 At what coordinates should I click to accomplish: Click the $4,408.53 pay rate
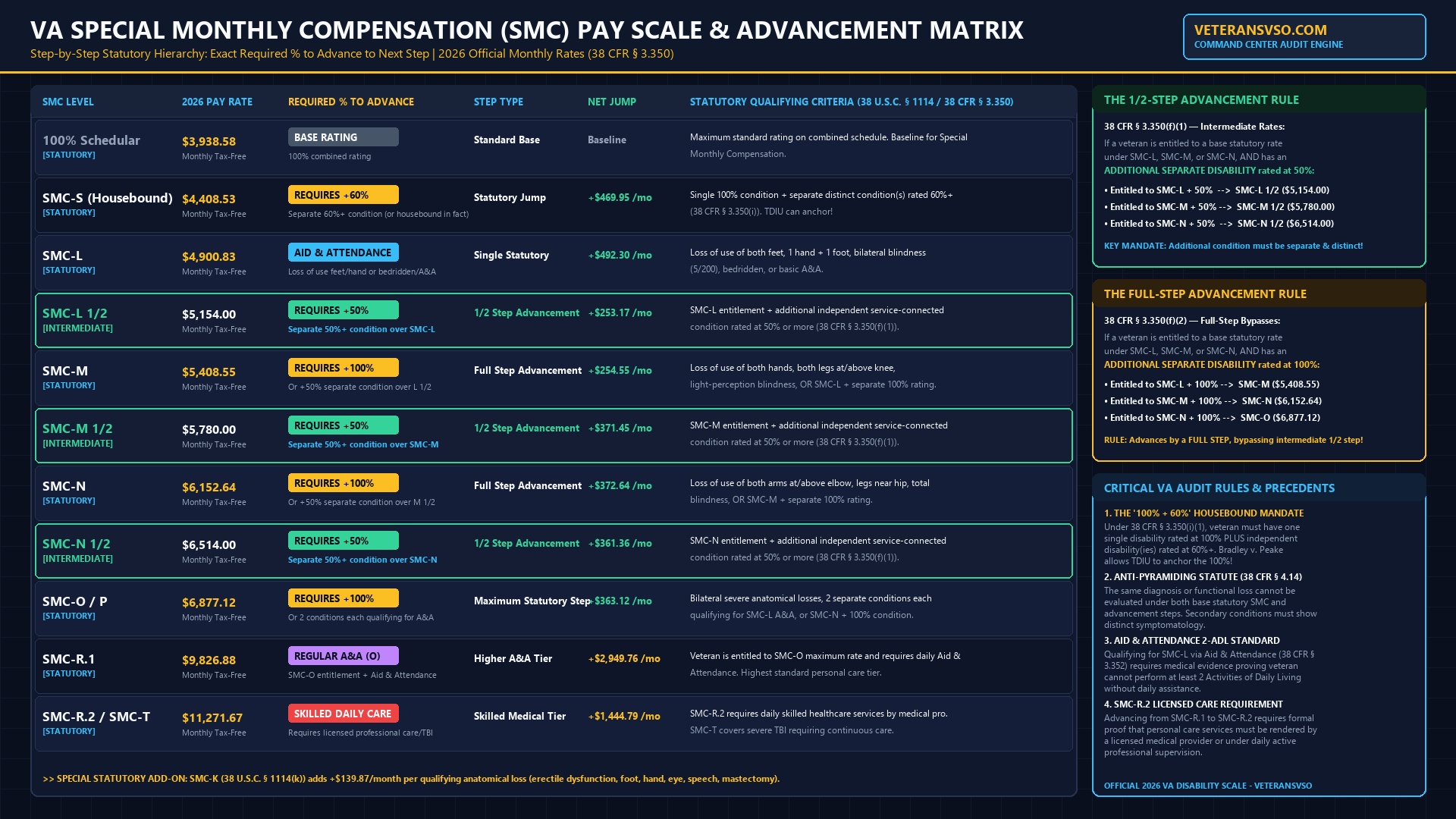(209, 199)
